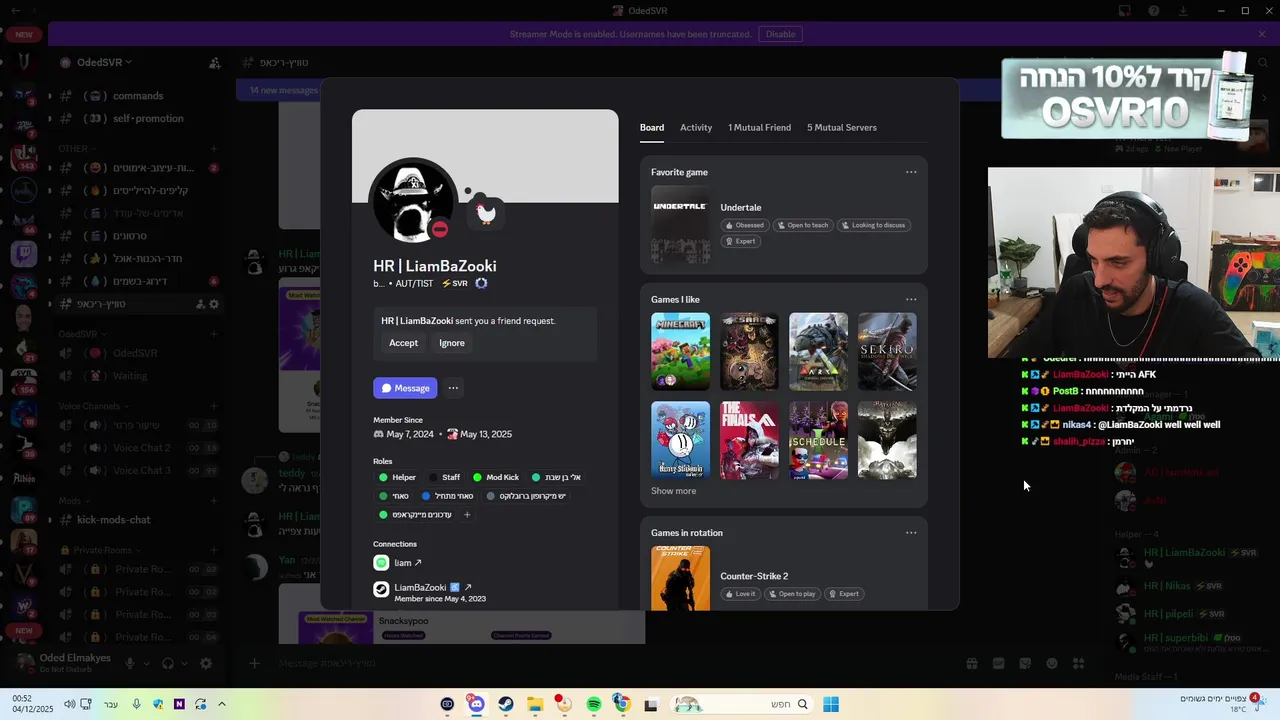This screenshot has height=720, width=1280.
Task: Open Steam from the Windows taskbar
Action: 506,704
